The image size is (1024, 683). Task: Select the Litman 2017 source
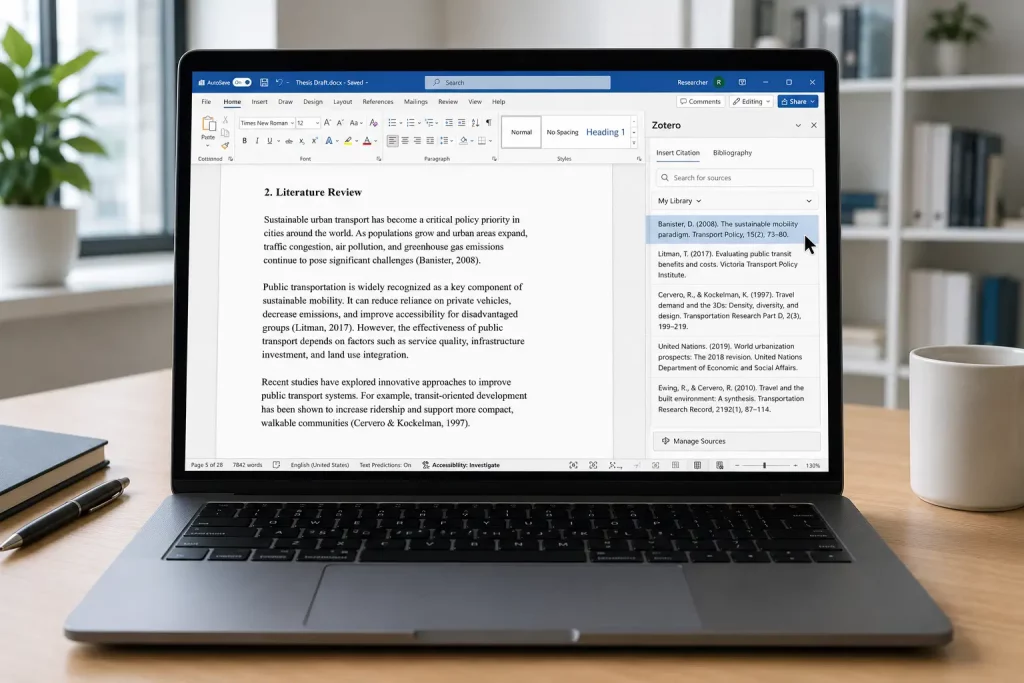coord(733,264)
